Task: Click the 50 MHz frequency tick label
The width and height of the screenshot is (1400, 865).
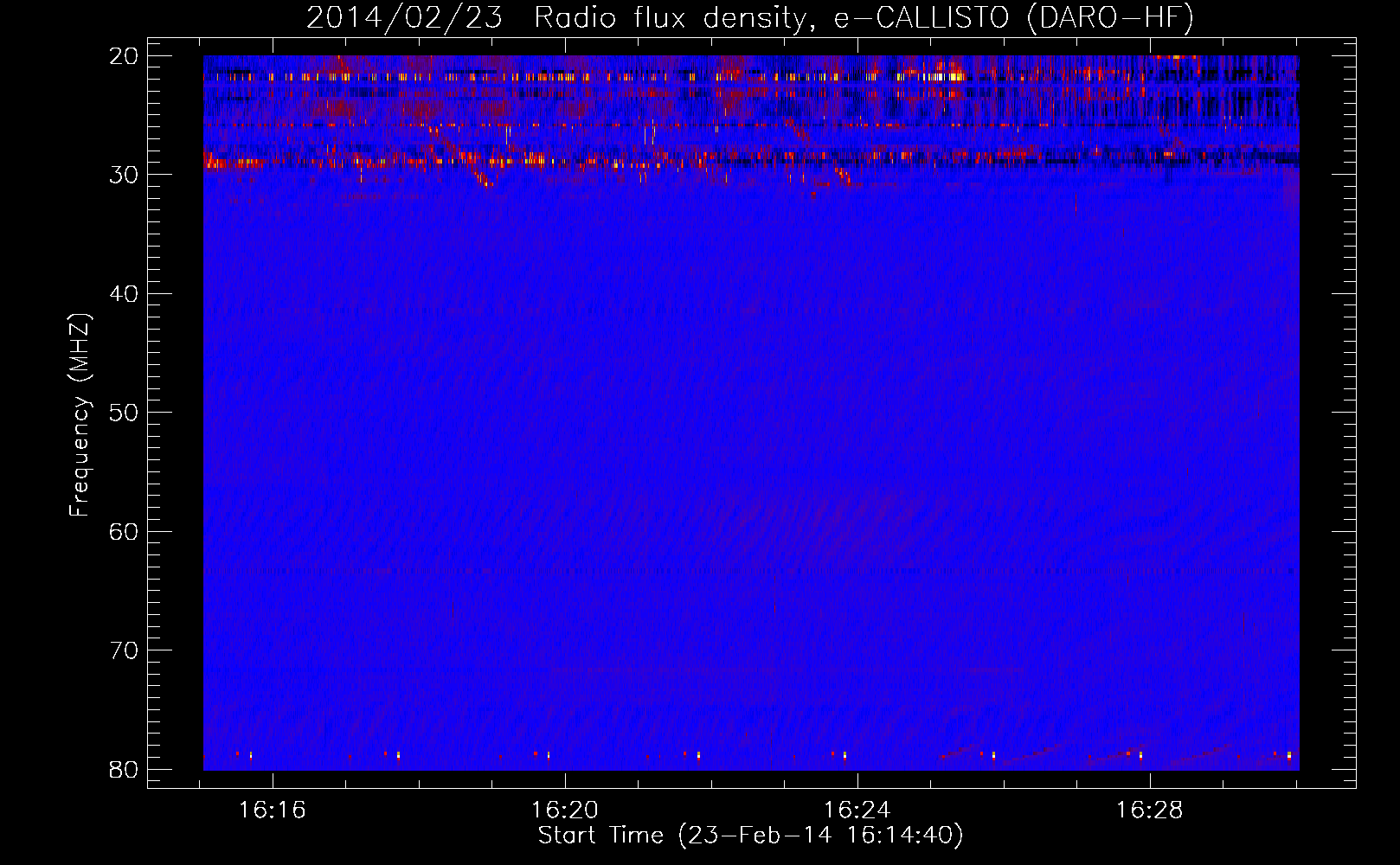Action: click(x=124, y=413)
